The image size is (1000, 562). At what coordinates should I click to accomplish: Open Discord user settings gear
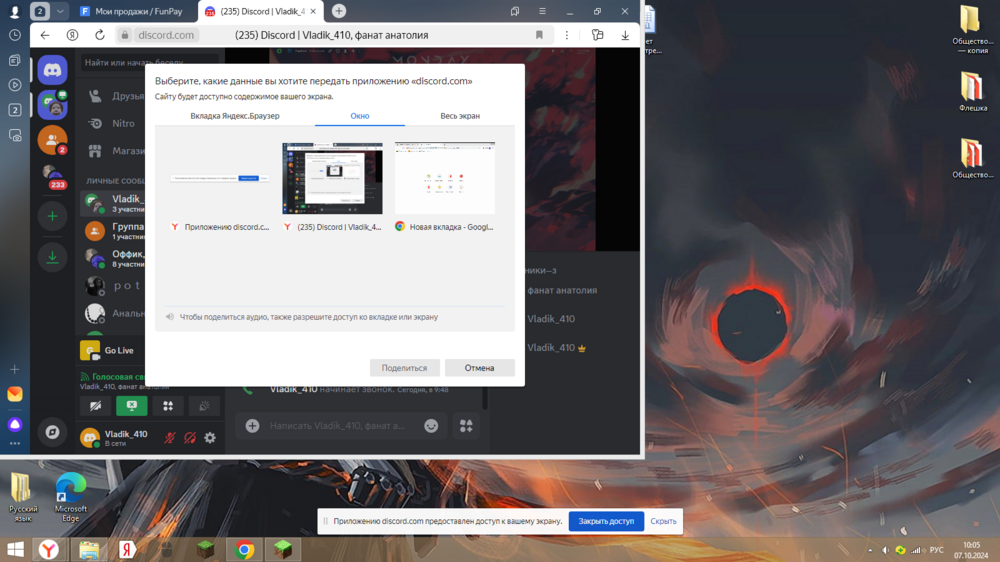click(x=210, y=438)
